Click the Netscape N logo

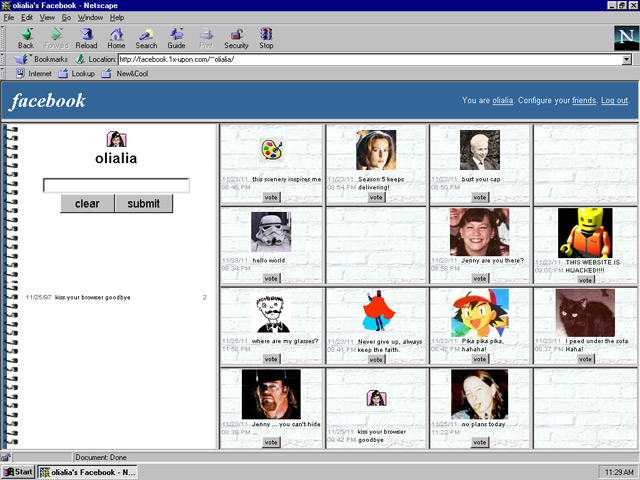(623, 38)
